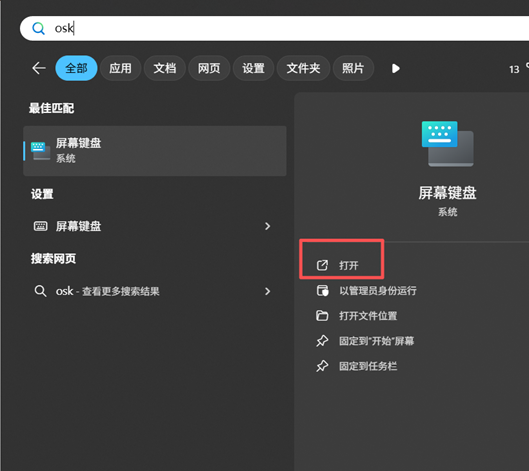The image size is (529, 471).
Task: Select best match 屏幕键盘 系统 result
Action: pyautogui.click(x=155, y=151)
